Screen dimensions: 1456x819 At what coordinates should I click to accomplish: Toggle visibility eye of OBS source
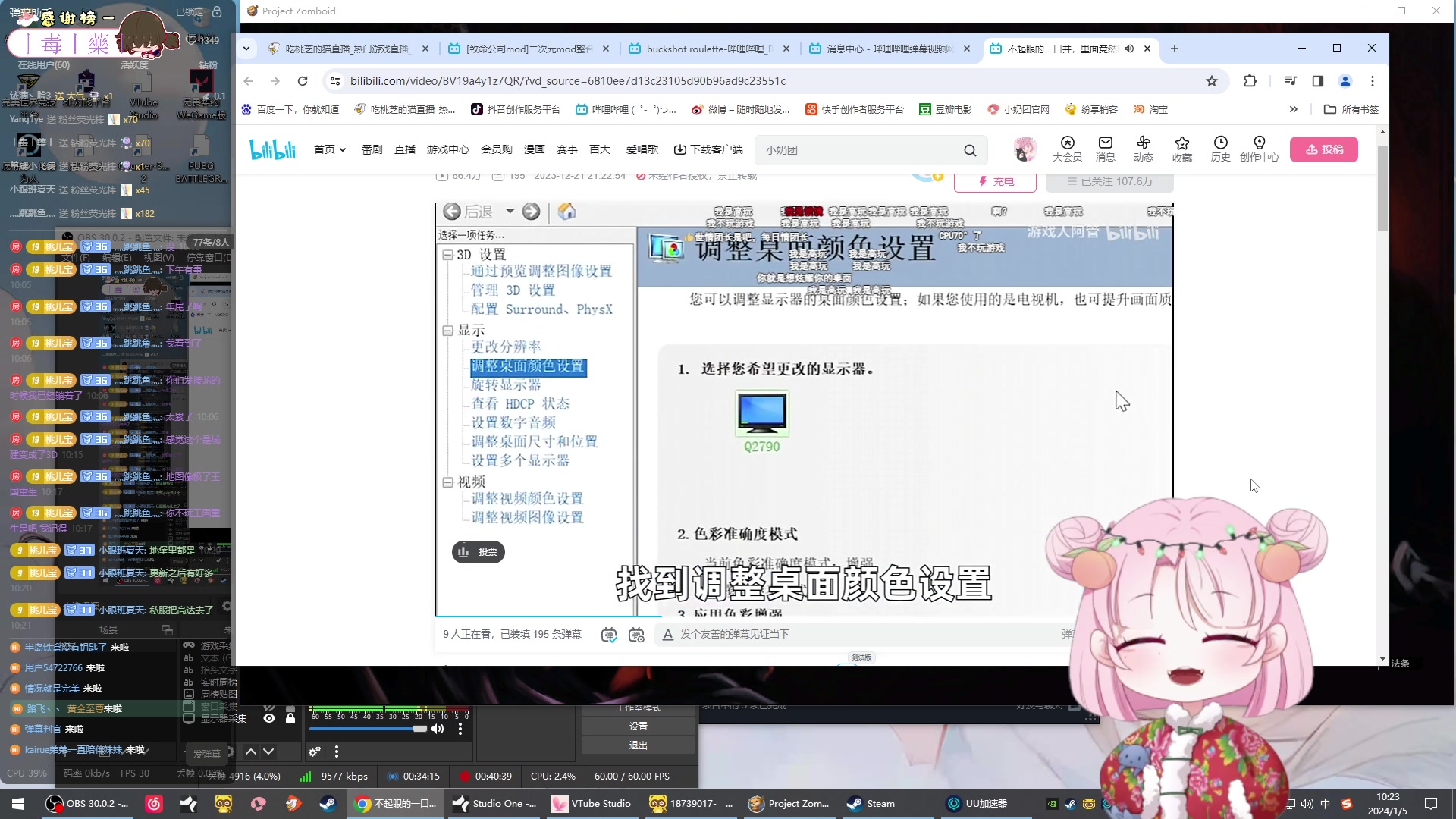[x=269, y=718]
